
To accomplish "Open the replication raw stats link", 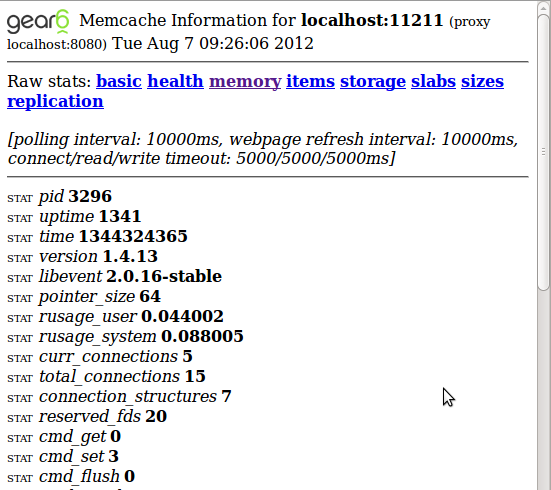I will (x=55, y=102).
